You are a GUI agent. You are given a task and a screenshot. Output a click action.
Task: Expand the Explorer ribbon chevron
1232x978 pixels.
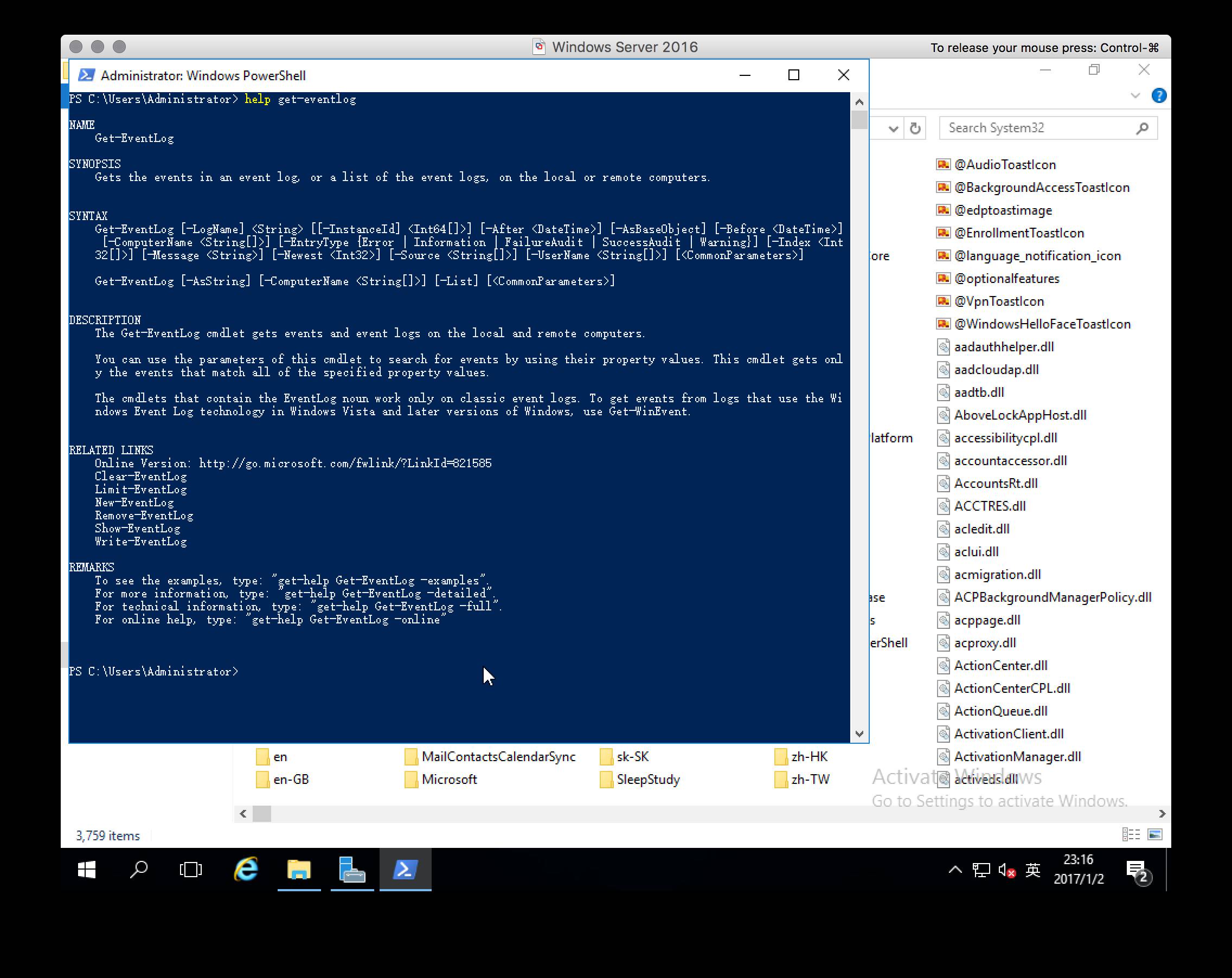(x=1135, y=96)
